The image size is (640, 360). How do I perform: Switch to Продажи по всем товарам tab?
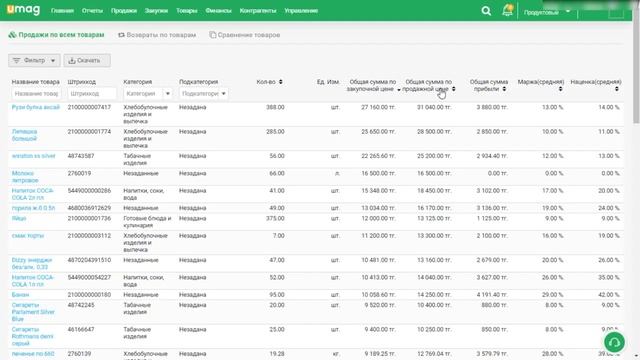point(56,35)
